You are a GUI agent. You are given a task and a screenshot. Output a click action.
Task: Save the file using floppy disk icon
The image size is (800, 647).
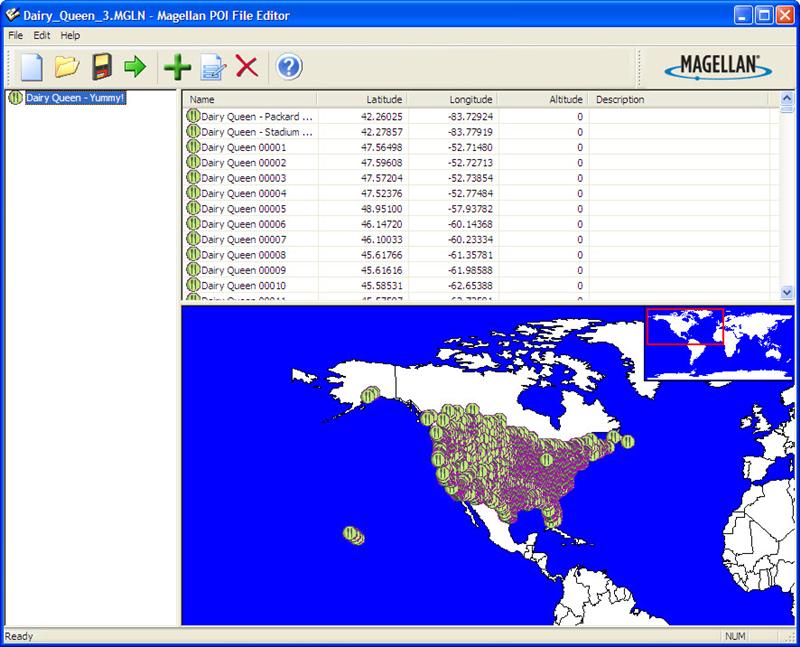tap(100, 67)
